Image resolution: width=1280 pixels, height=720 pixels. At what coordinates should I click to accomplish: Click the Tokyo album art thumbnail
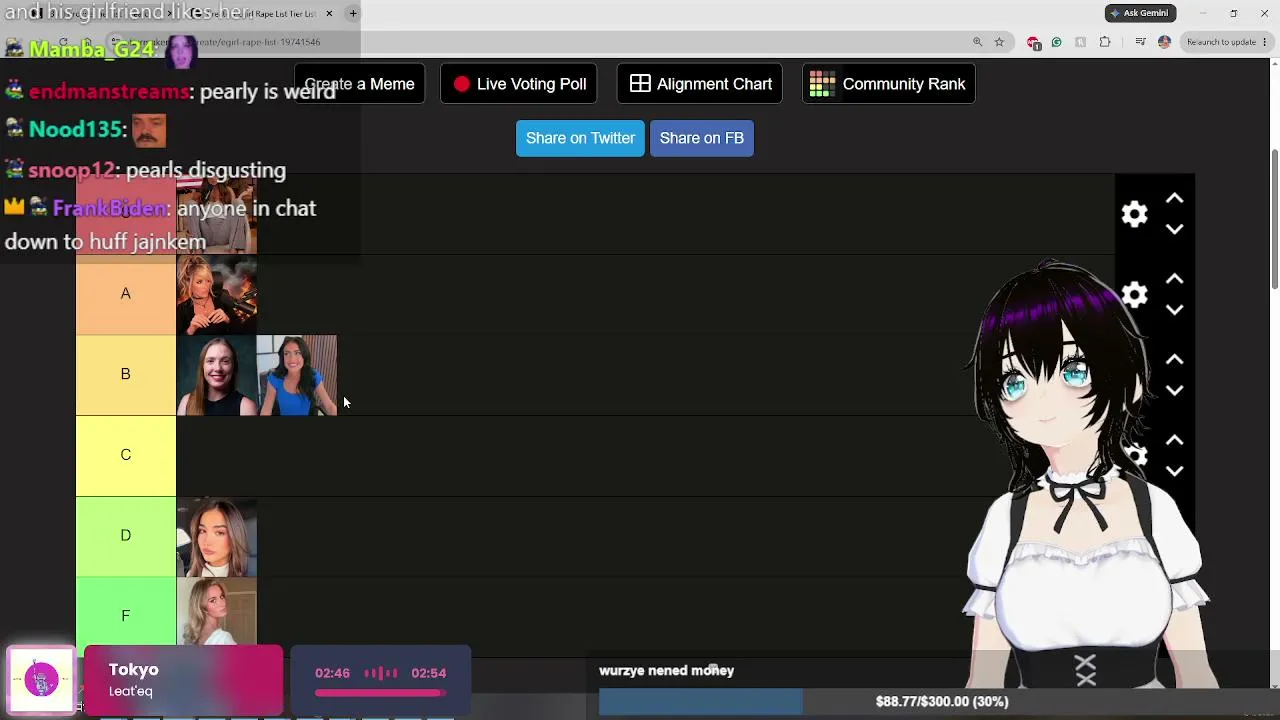(41, 681)
